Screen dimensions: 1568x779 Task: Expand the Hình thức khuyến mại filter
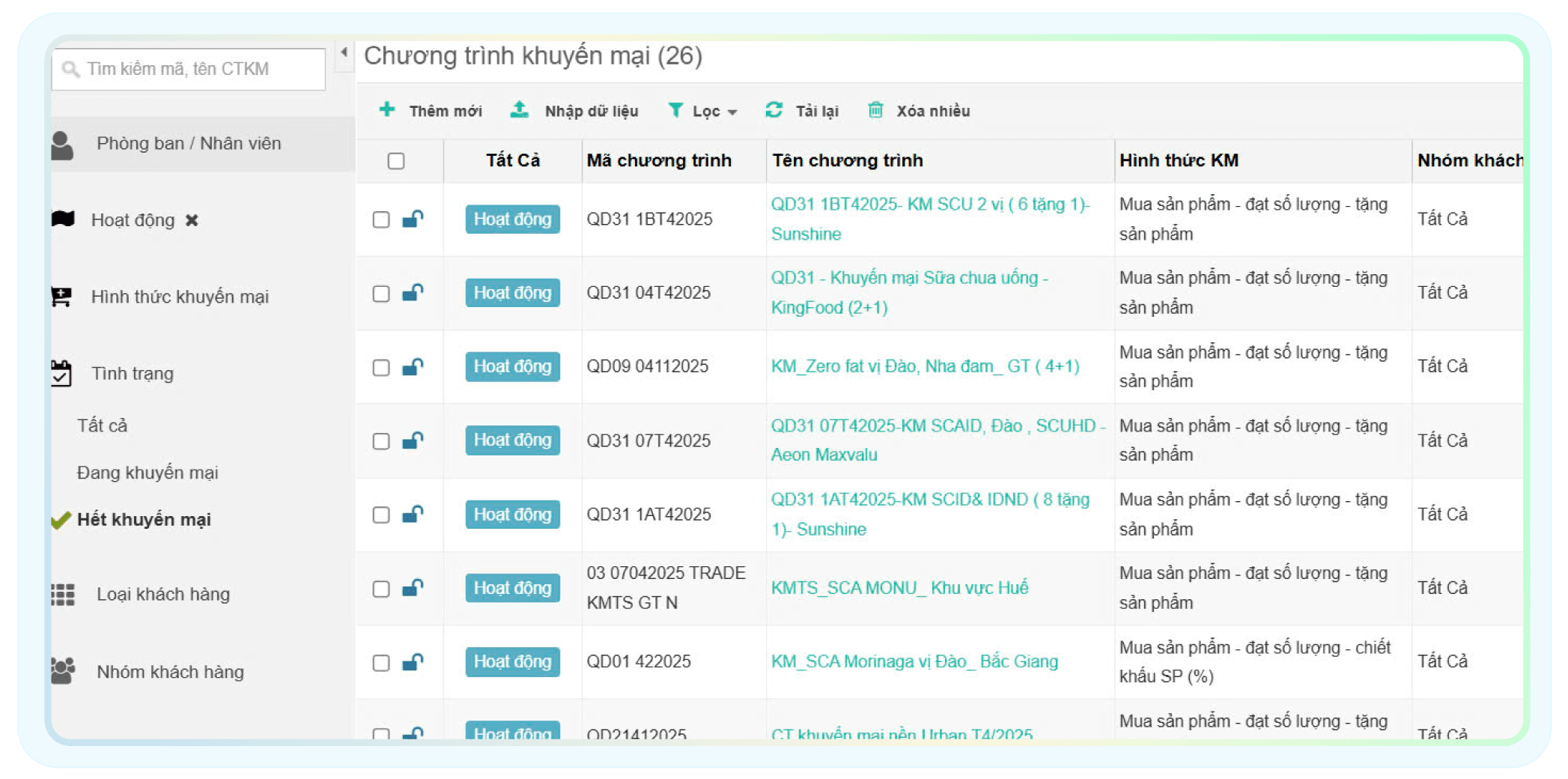(179, 297)
